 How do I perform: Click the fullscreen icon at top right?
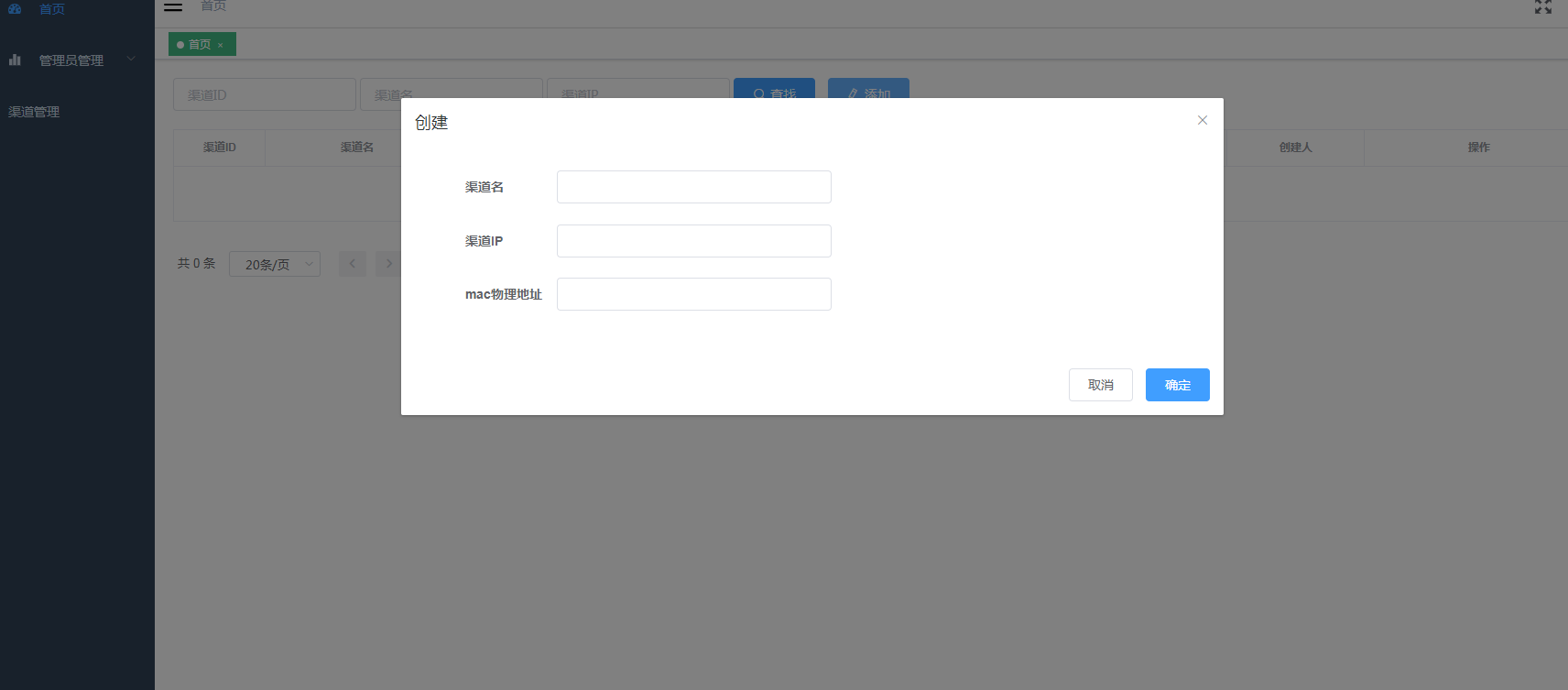coord(1543,7)
